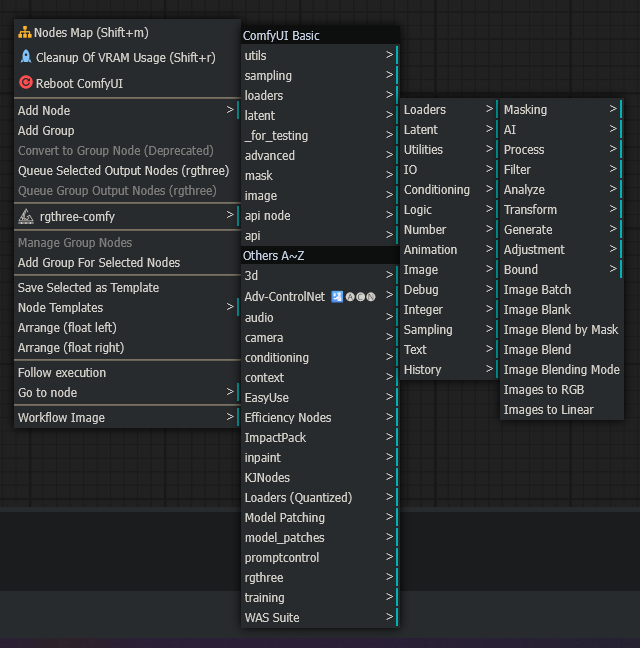This screenshot has height=648, width=640.
Task: Click Add Group option
Action: [x=46, y=130]
